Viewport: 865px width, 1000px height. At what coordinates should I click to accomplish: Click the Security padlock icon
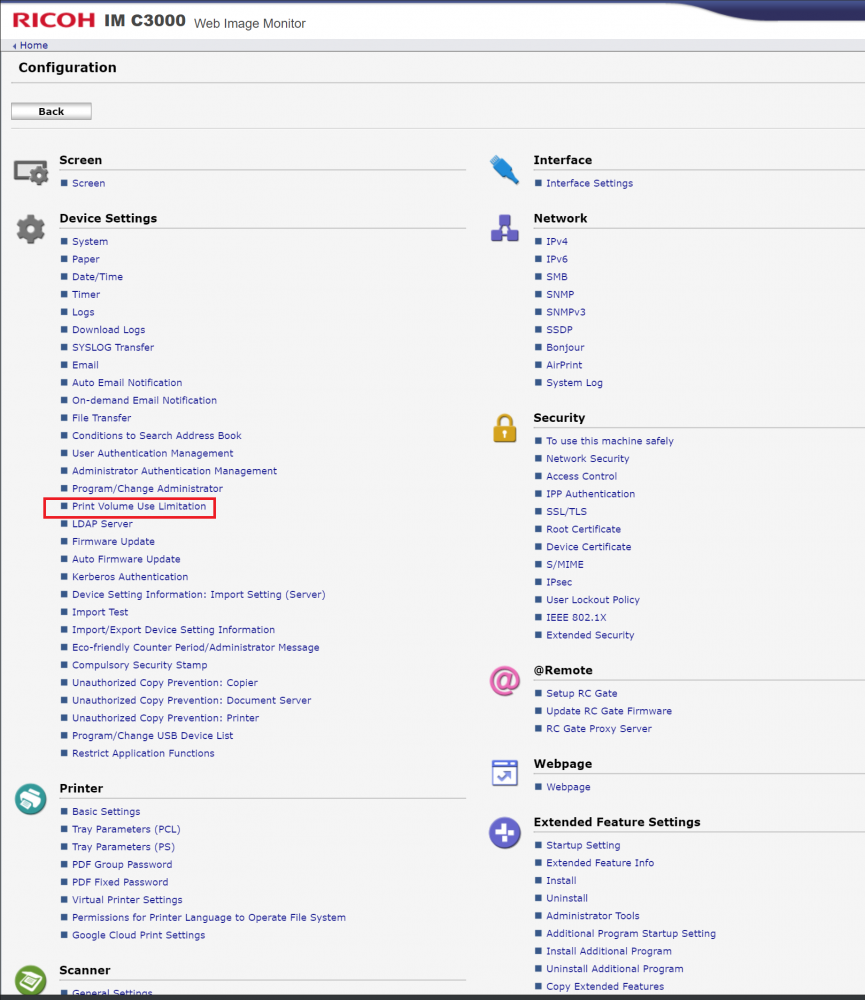tap(504, 428)
